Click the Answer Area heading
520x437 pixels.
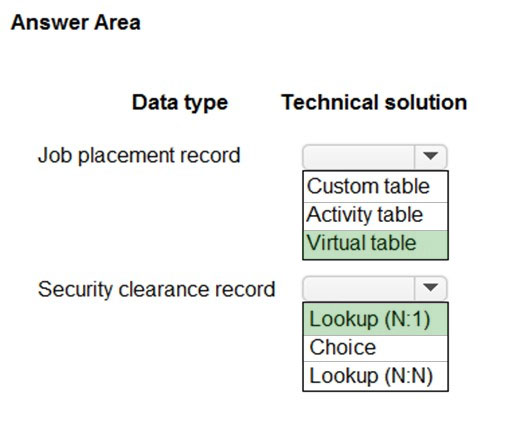click(x=76, y=23)
